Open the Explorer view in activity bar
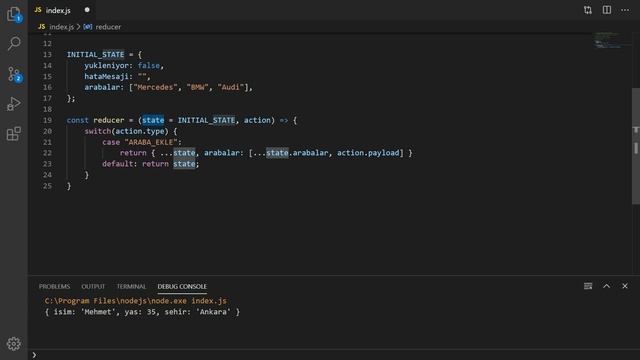 tap(14, 15)
